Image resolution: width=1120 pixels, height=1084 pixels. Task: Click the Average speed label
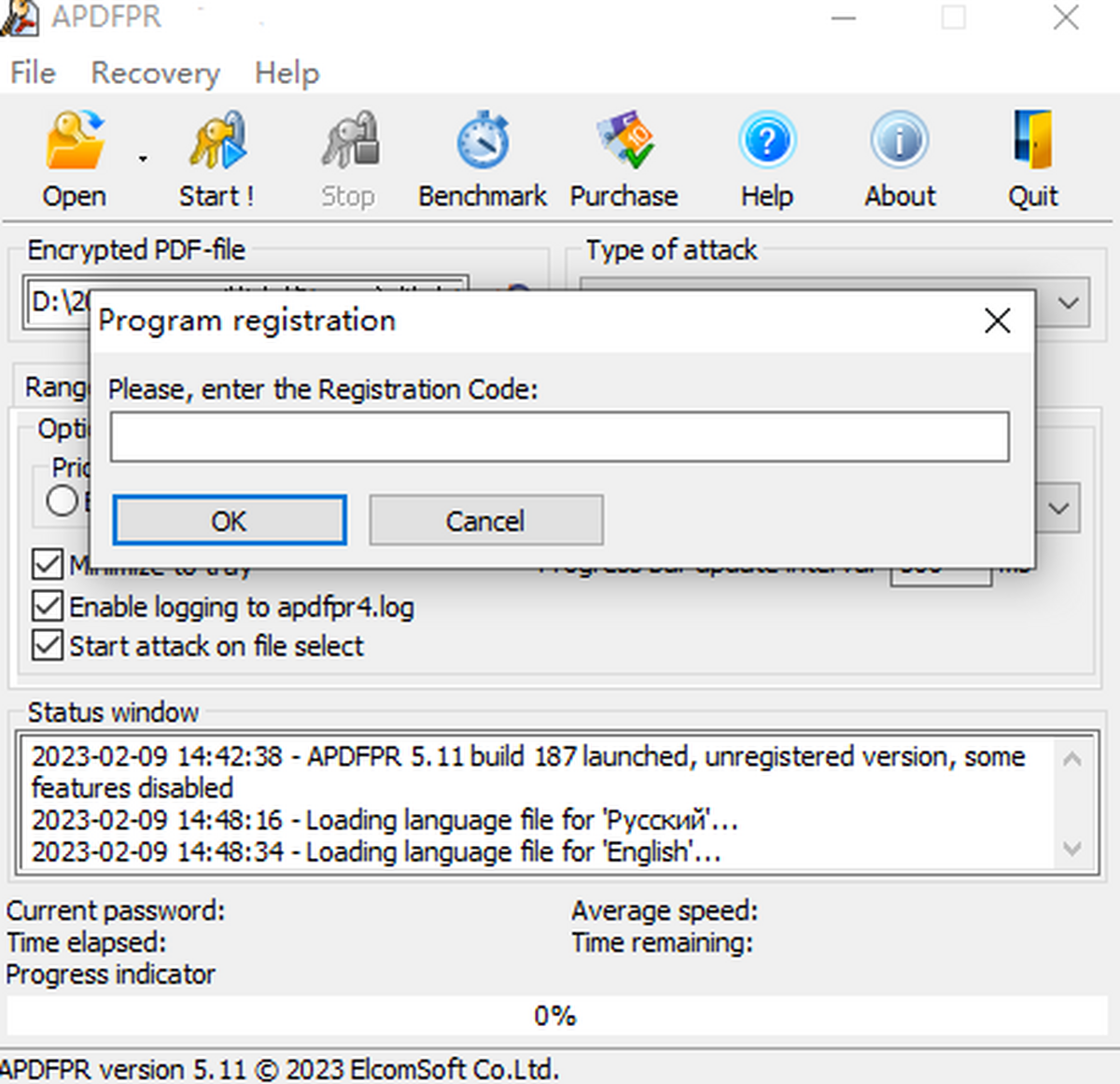[665, 910]
